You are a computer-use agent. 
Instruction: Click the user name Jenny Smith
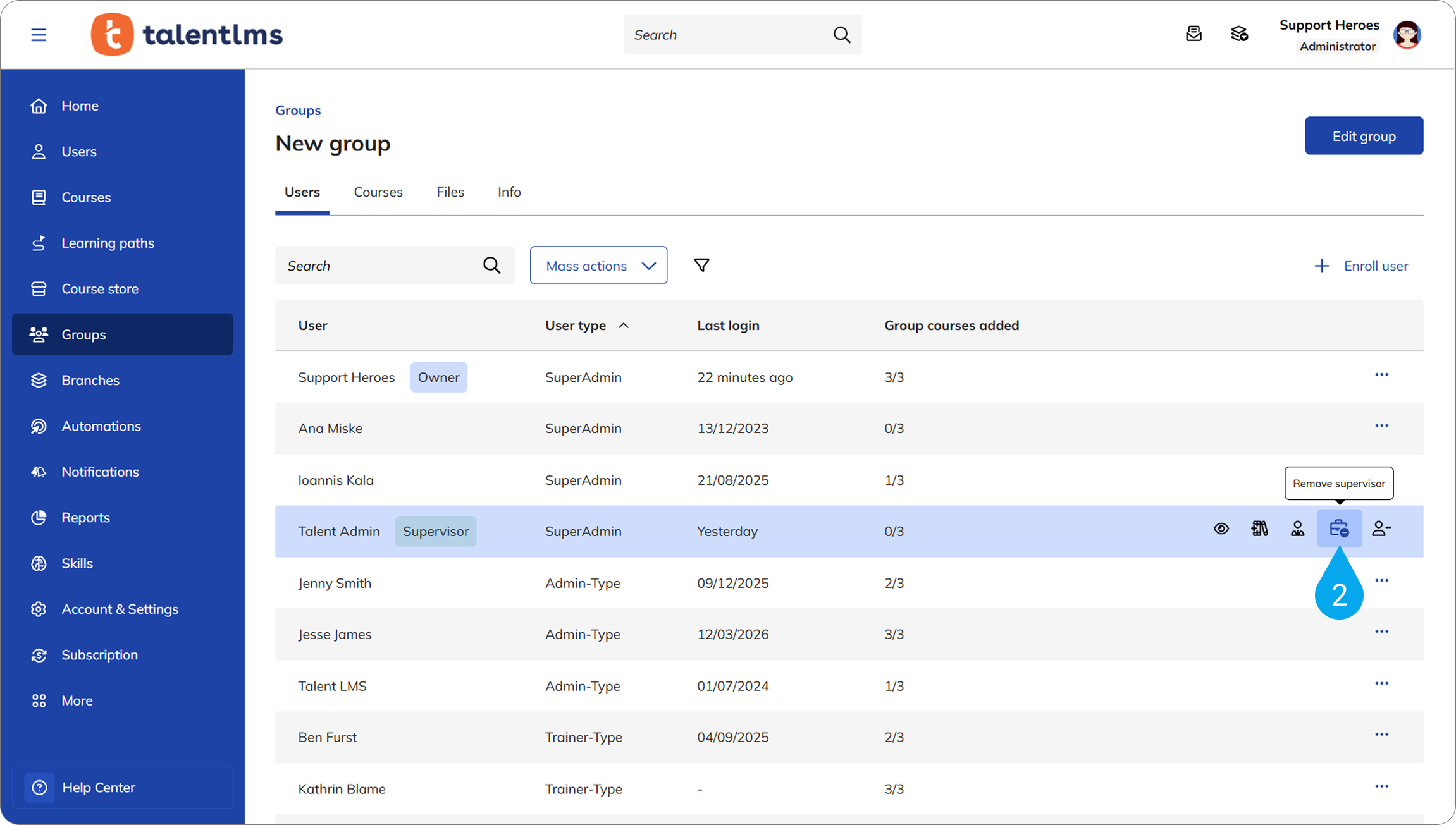tap(335, 583)
